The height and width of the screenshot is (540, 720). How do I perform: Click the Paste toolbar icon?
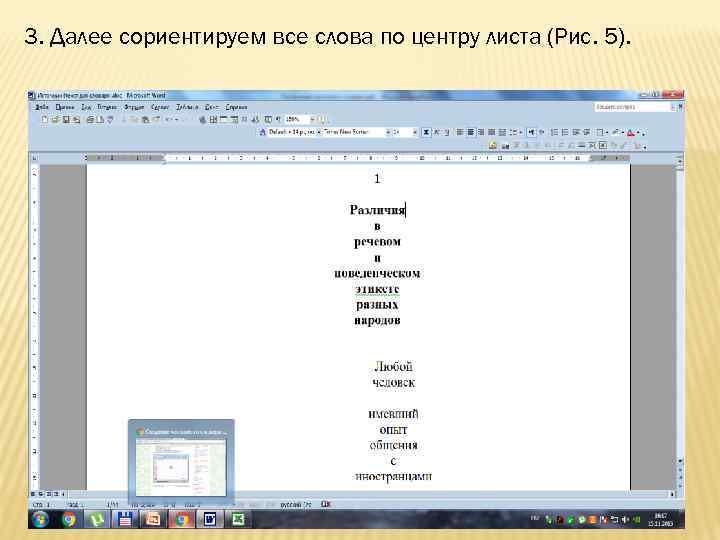145,120
